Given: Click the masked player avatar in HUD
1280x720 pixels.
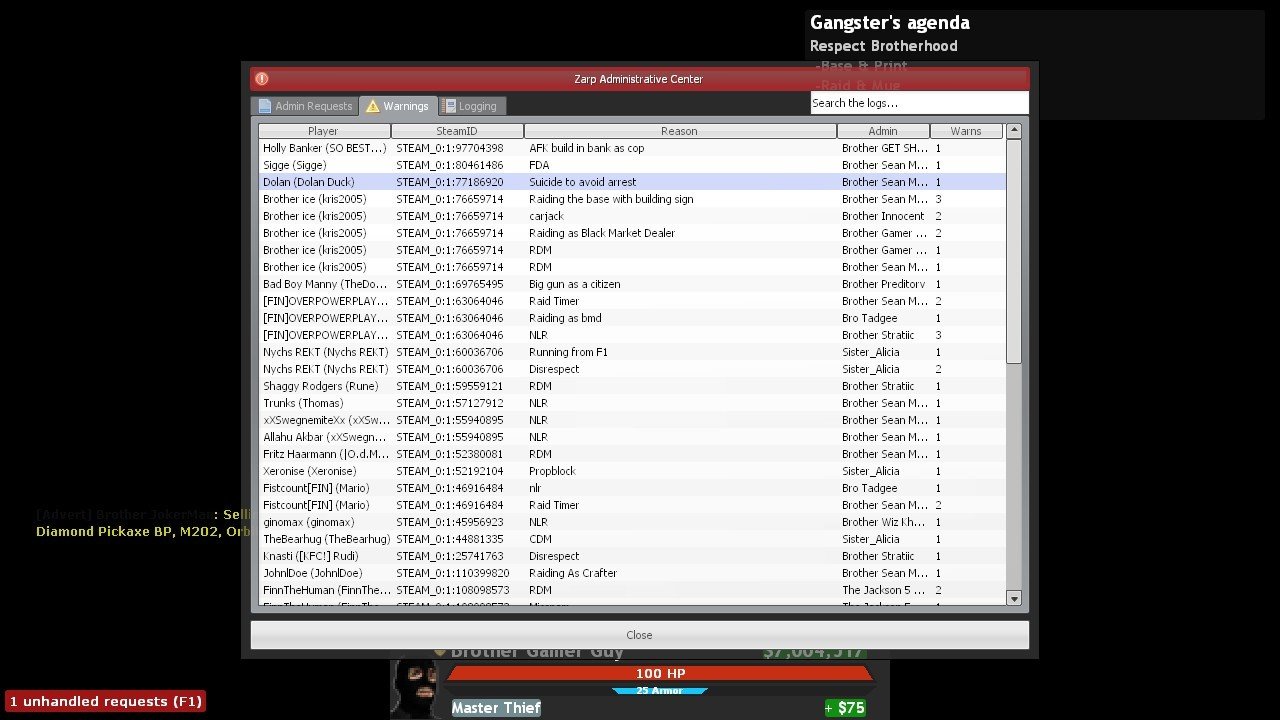Looking at the screenshot, I should (x=416, y=688).
